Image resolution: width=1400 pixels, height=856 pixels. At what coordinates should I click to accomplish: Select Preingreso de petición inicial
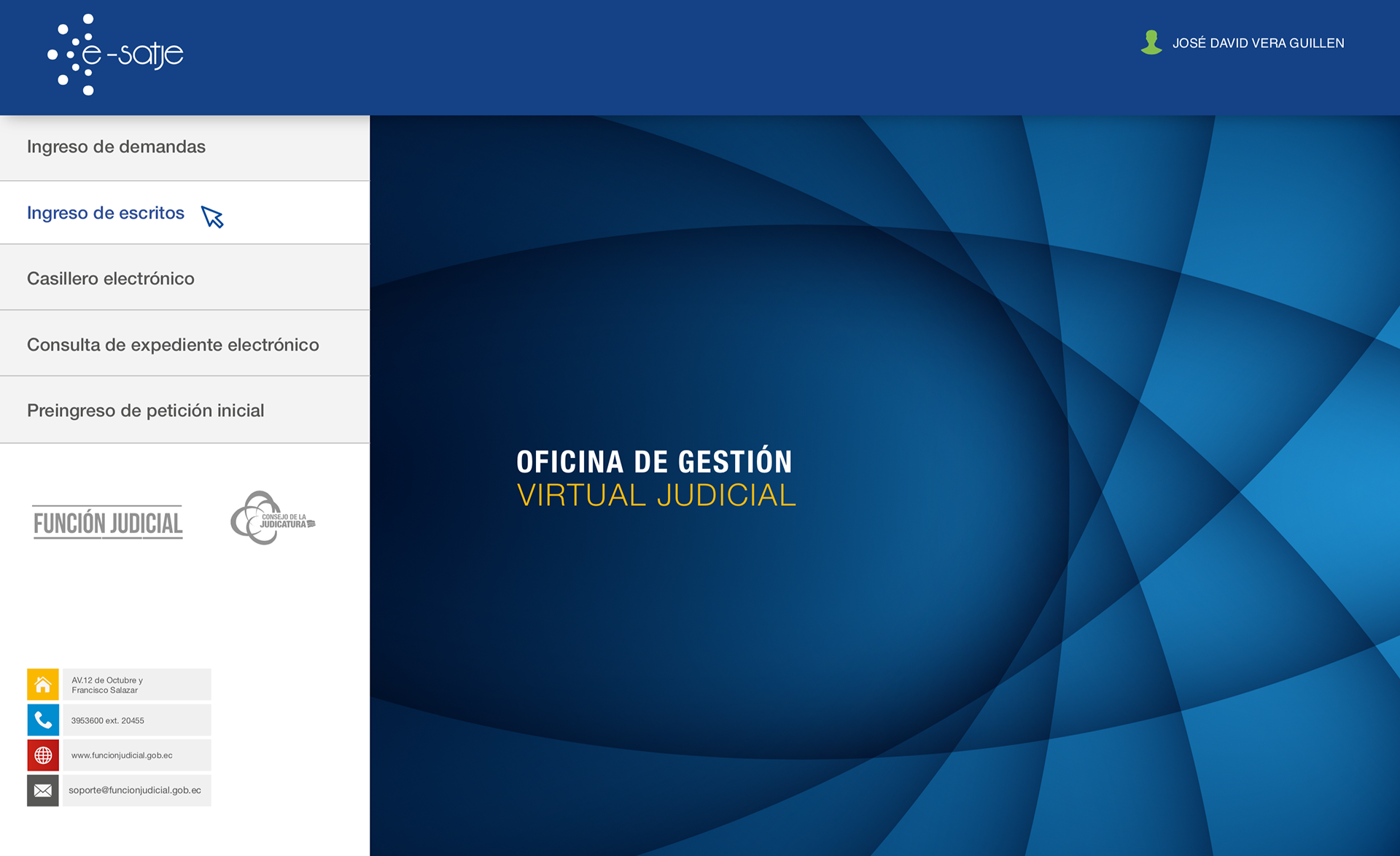(146, 411)
